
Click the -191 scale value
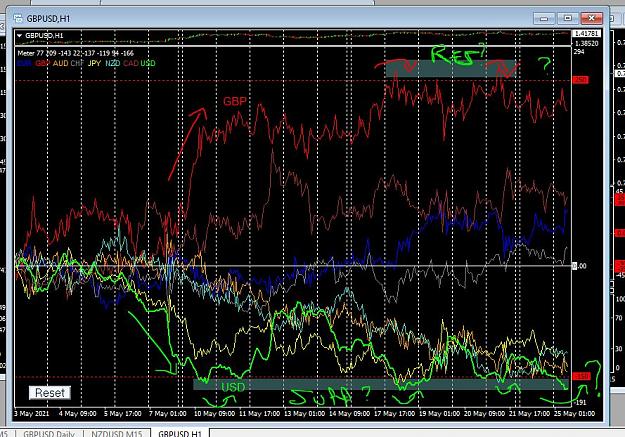point(580,402)
